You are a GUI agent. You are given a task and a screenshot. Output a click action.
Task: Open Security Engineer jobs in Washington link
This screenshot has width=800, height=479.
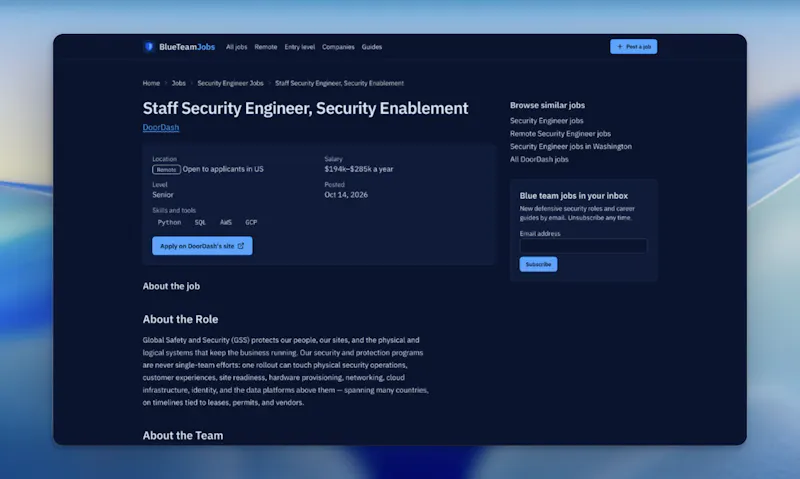(571, 146)
